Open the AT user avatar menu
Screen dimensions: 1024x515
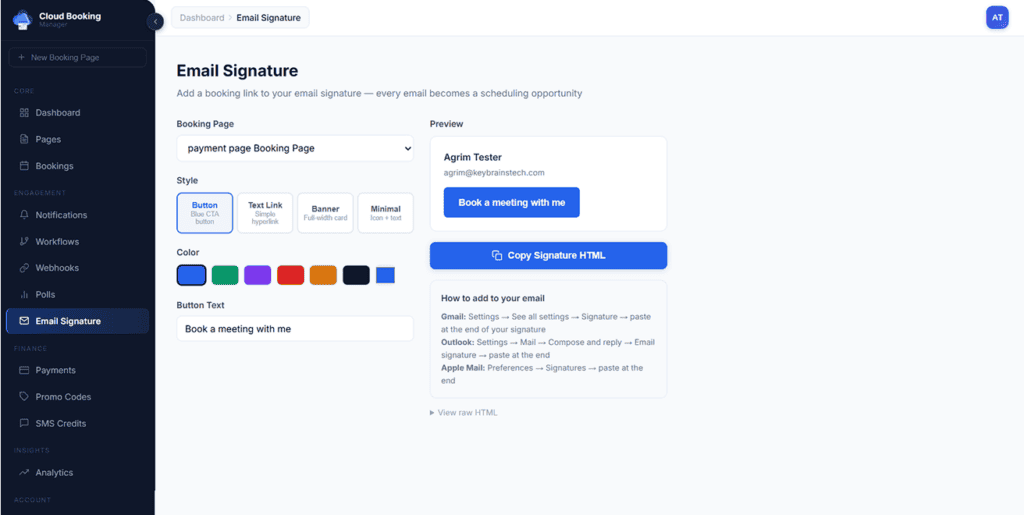click(997, 17)
